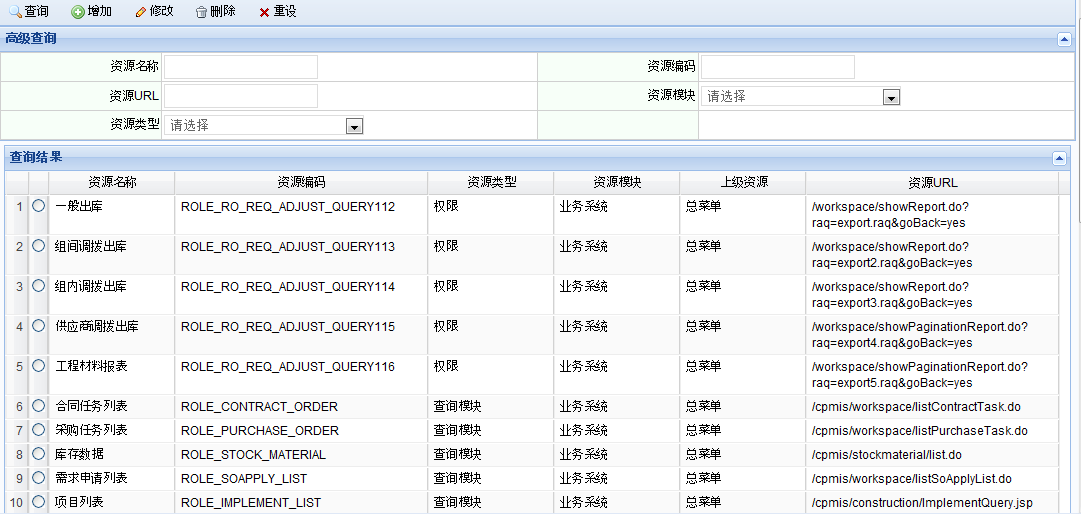Image resolution: width=1081 pixels, height=514 pixels.
Task: Open the 资源类型 dropdown
Action: pyautogui.click(x=353, y=126)
